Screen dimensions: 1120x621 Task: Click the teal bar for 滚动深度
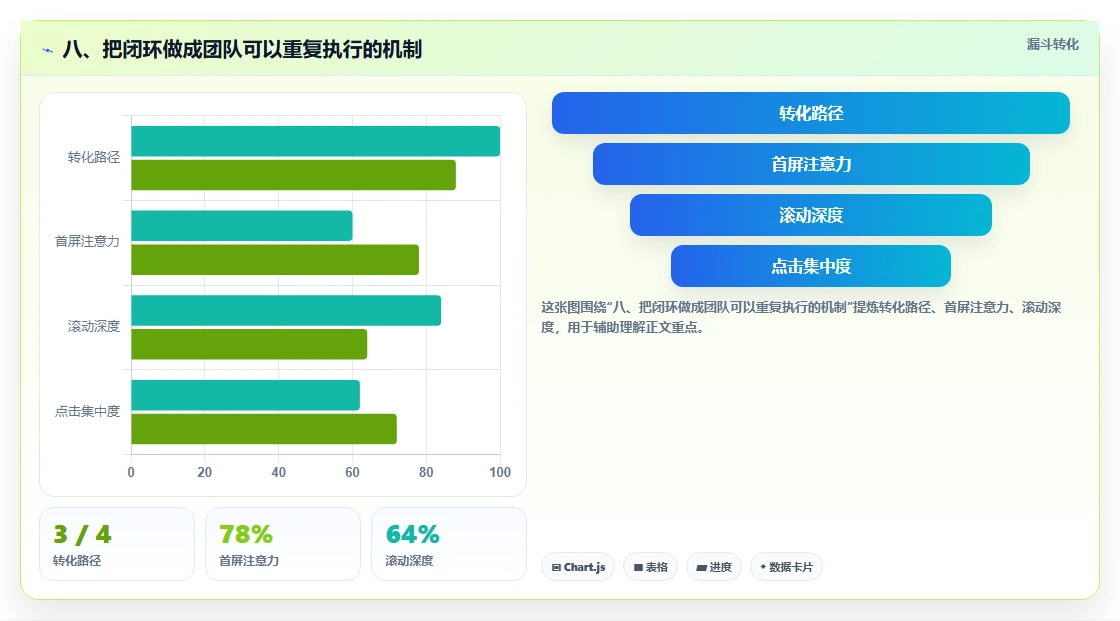[x=286, y=310]
